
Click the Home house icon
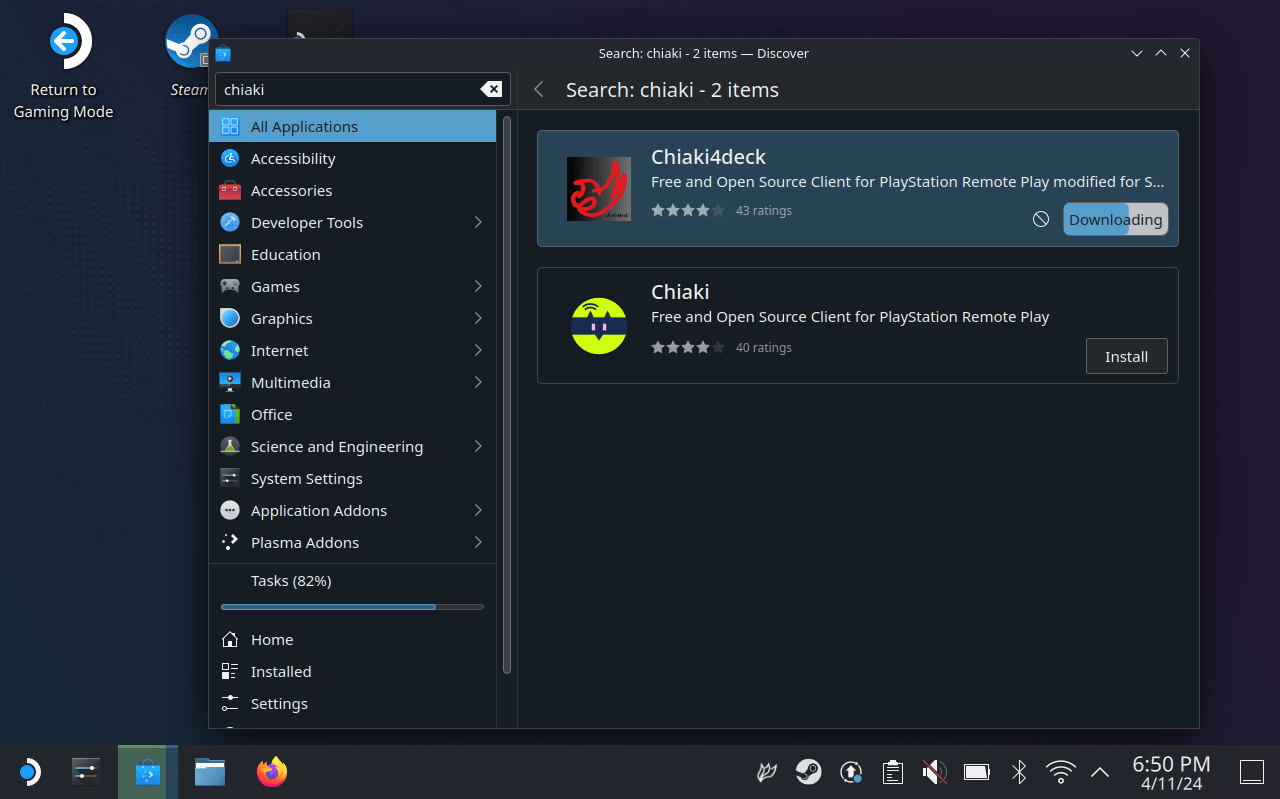click(x=230, y=640)
